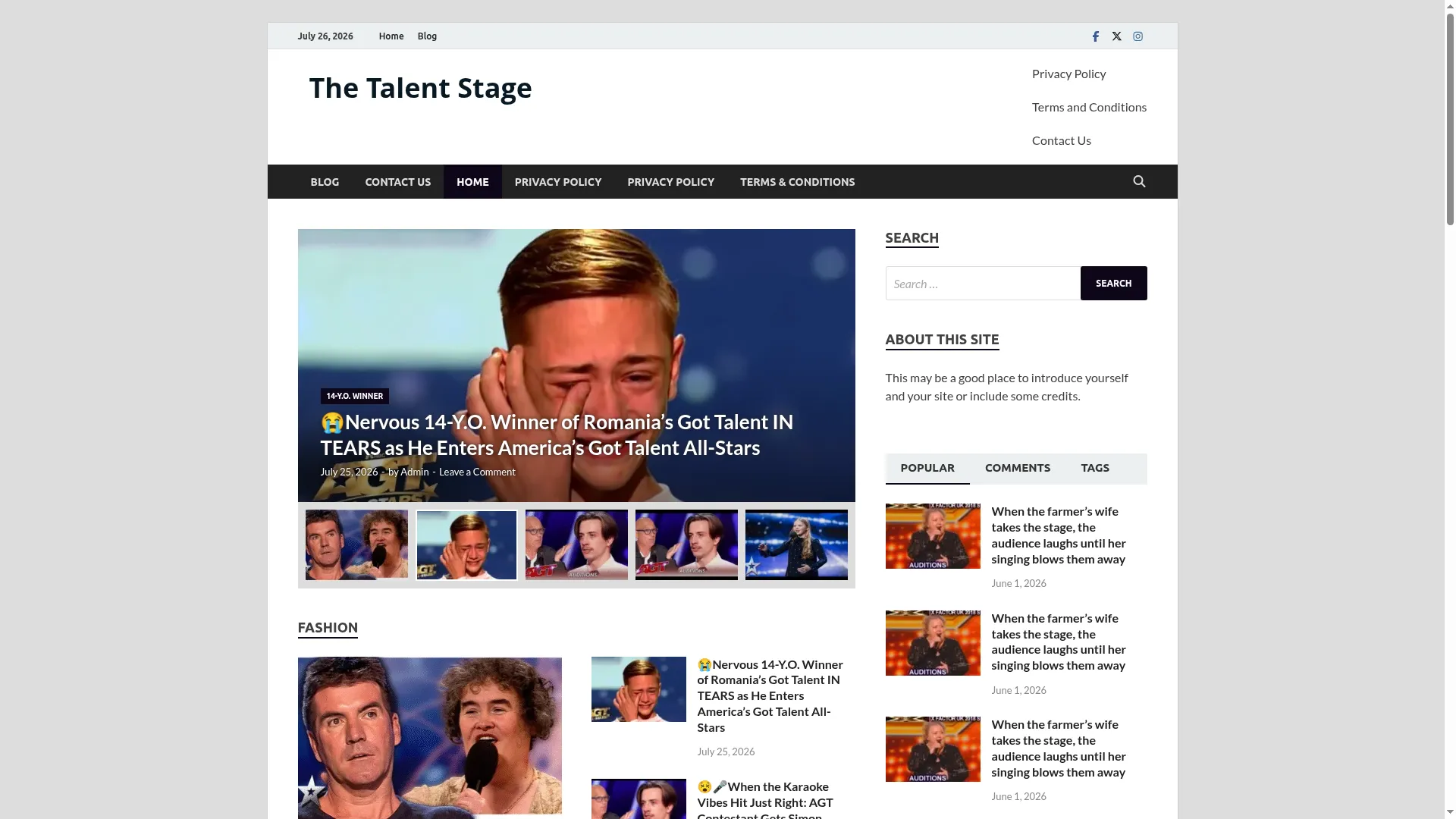
Task: Select fourth slider thumbnail with AGT singer
Action: point(686,544)
